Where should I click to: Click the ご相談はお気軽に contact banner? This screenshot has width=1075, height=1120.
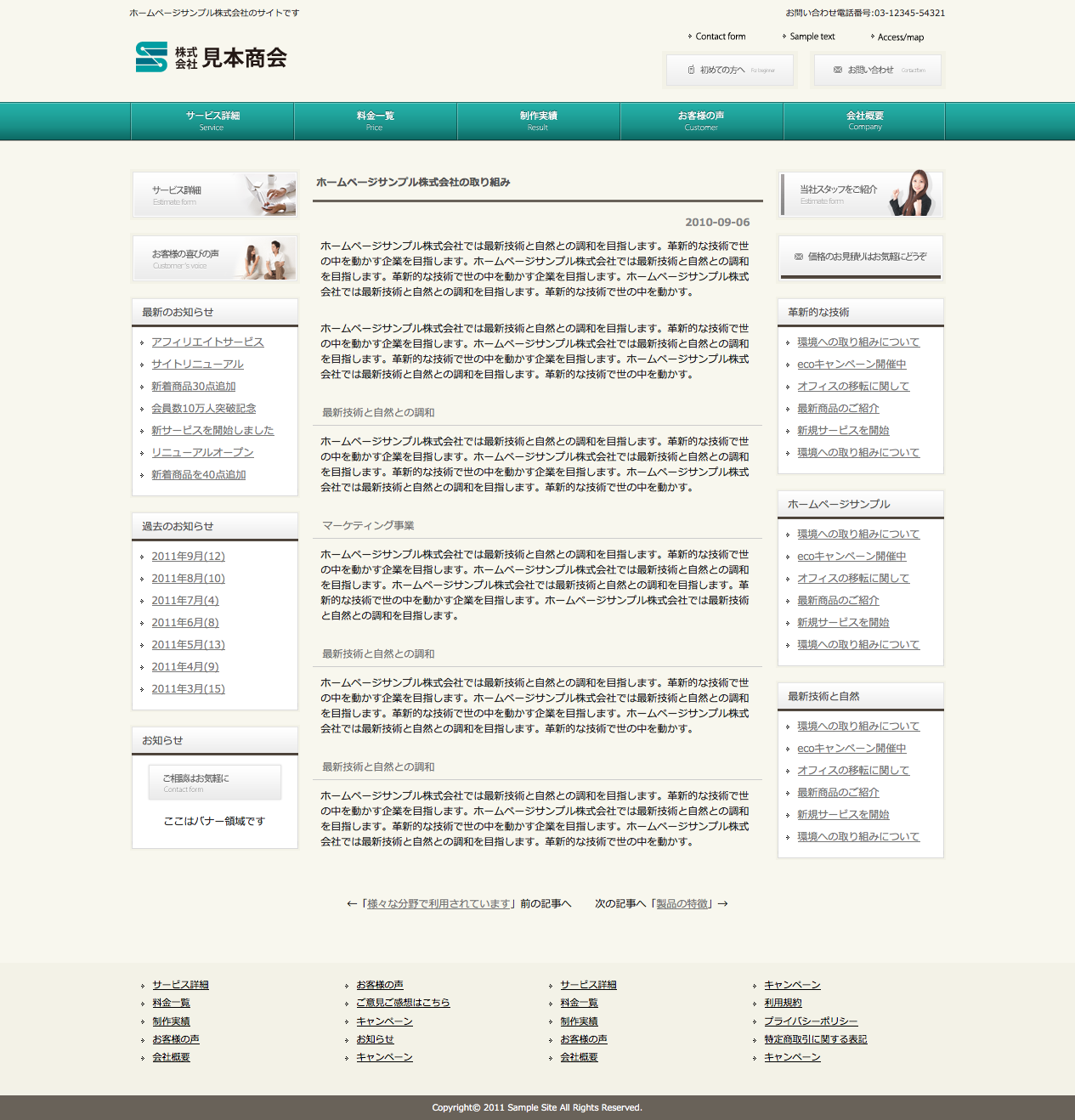tap(215, 783)
